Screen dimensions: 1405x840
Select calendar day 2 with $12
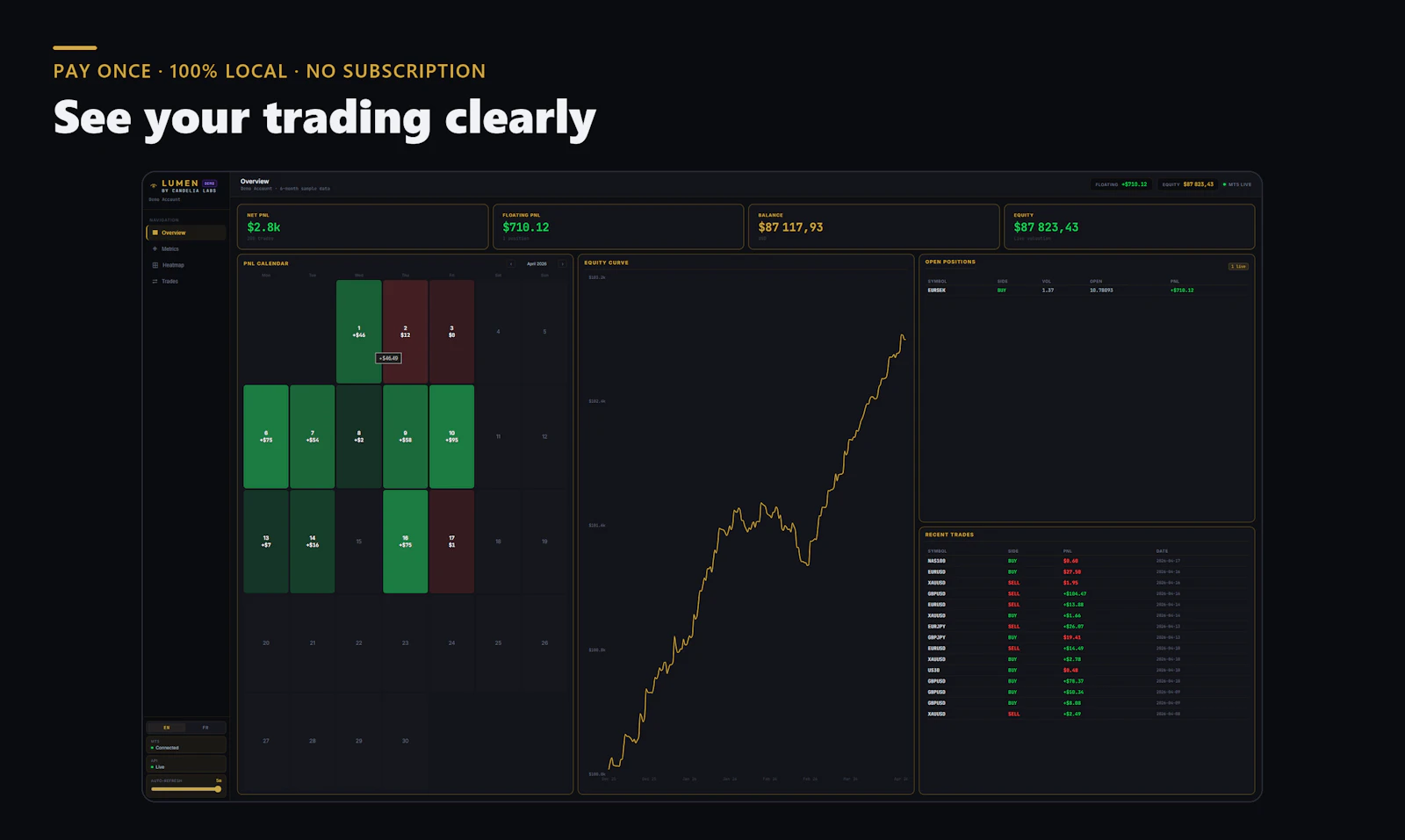coord(406,332)
